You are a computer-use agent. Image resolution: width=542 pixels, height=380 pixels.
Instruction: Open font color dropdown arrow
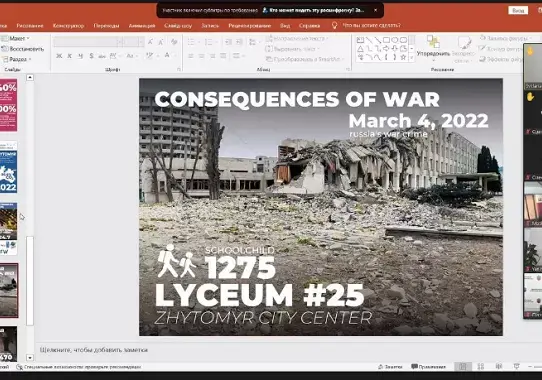pyautogui.click(x=174, y=56)
